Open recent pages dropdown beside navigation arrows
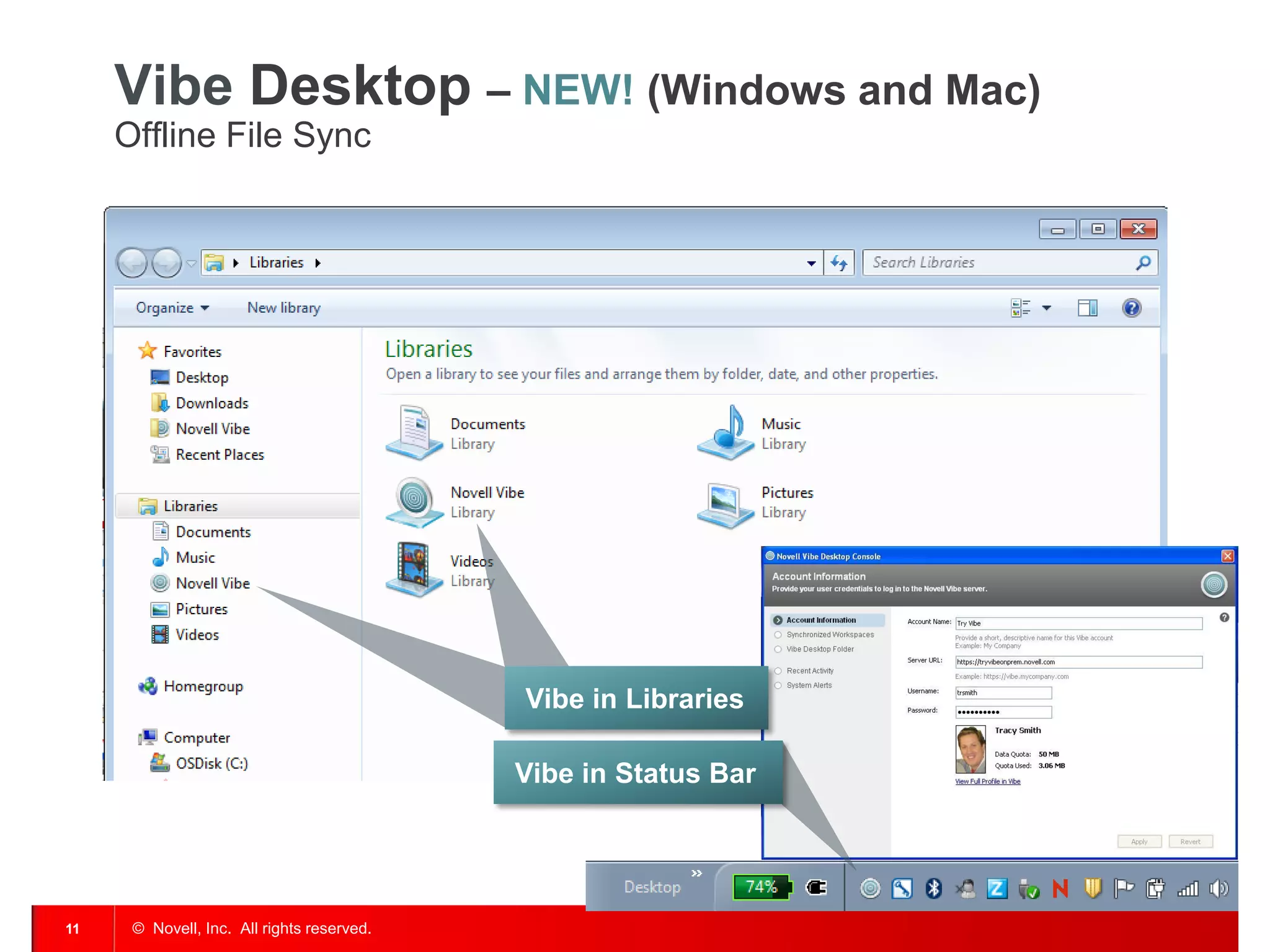Image resolution: width=1270 pixels, height=952 pixels. click(x=192, y=264)
